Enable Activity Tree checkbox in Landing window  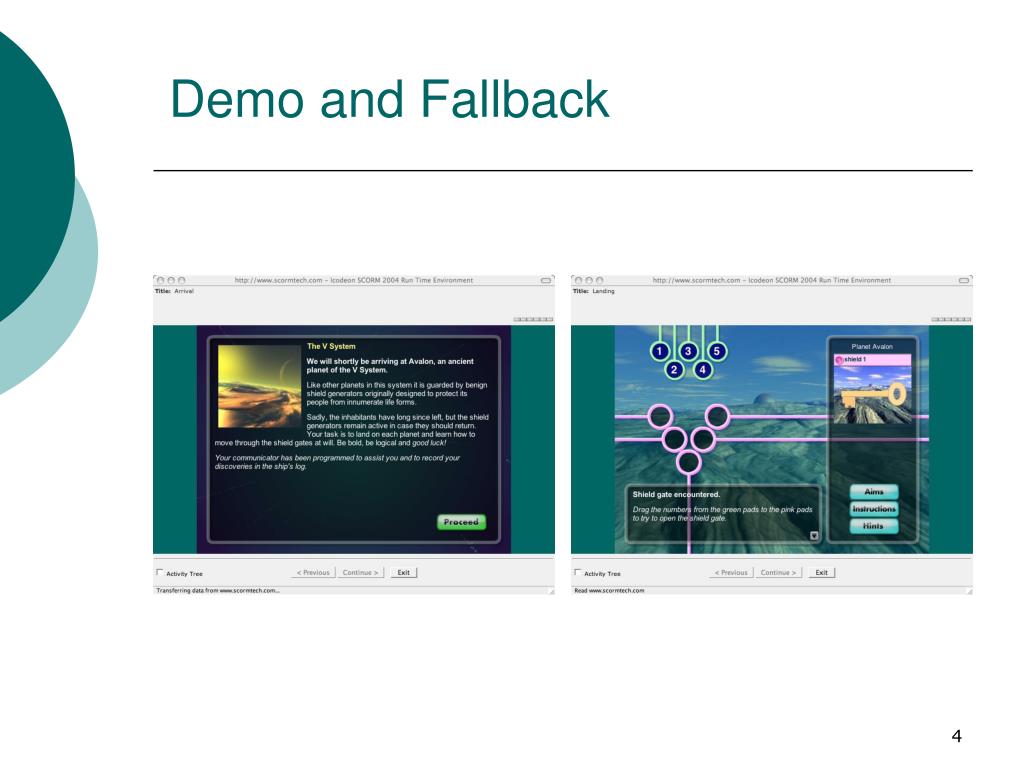(578, 573)
